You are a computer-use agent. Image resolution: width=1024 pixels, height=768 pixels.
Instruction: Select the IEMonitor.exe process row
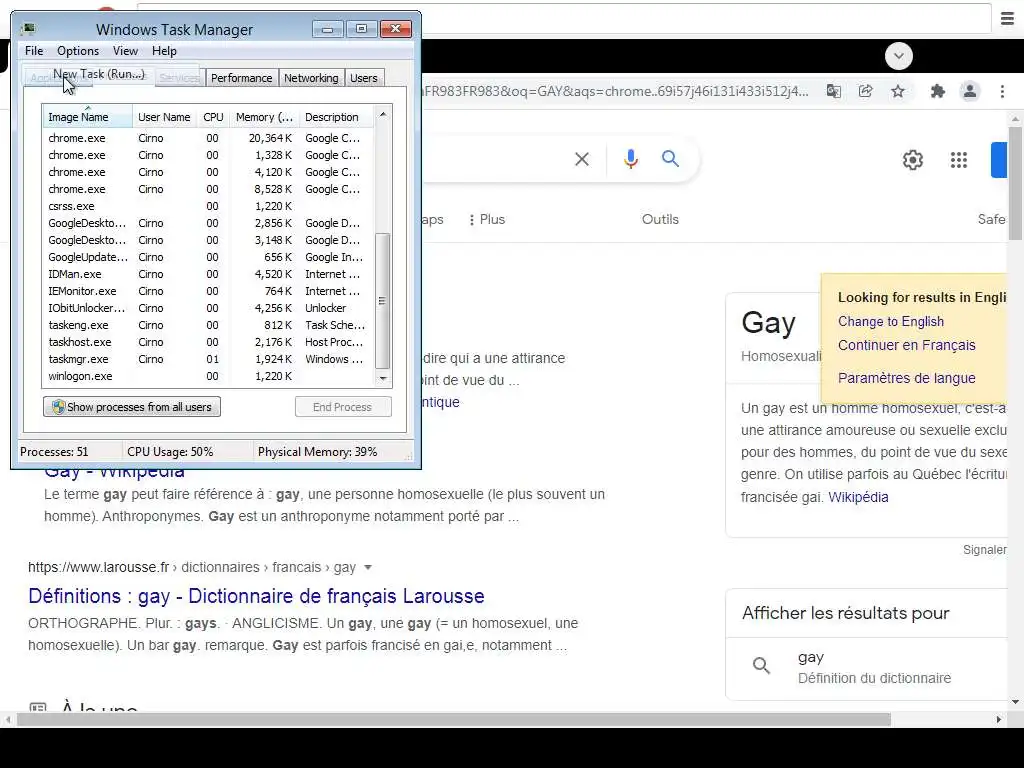209,291
